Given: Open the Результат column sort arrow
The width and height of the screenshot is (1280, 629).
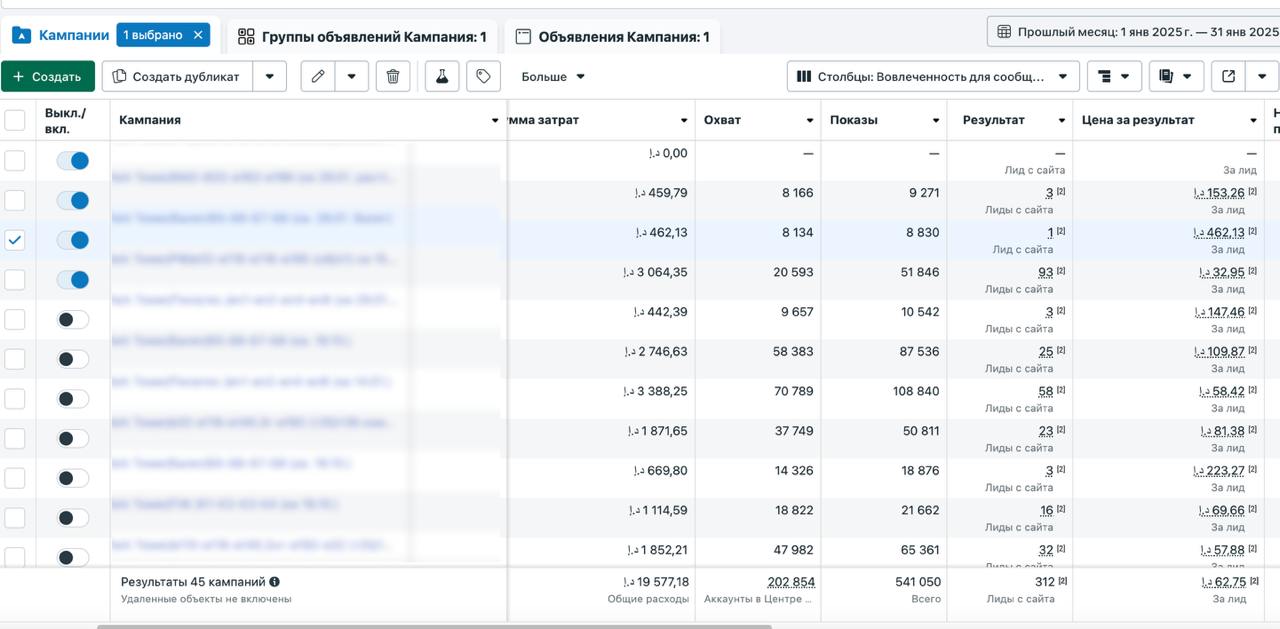Looking at the screenshot, I should click(1062, 120).
